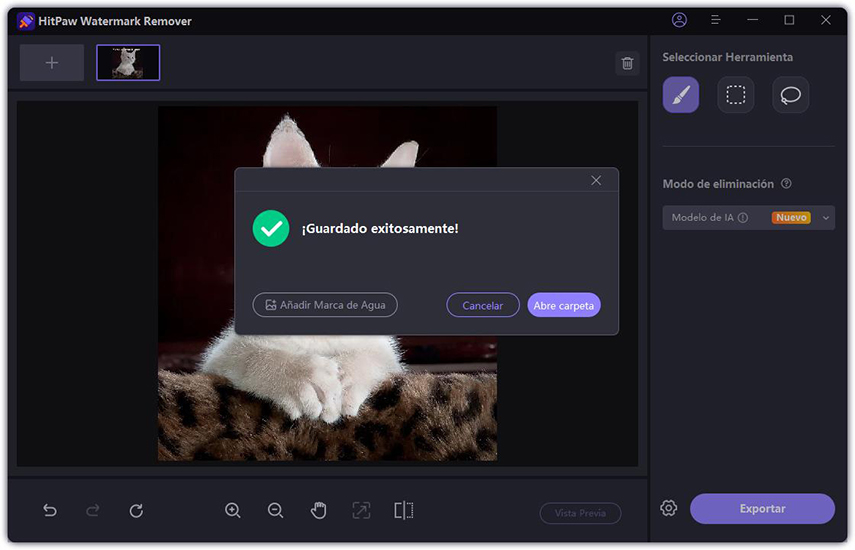Zoom in on the image
855x550 pixels.
[233, 511]
